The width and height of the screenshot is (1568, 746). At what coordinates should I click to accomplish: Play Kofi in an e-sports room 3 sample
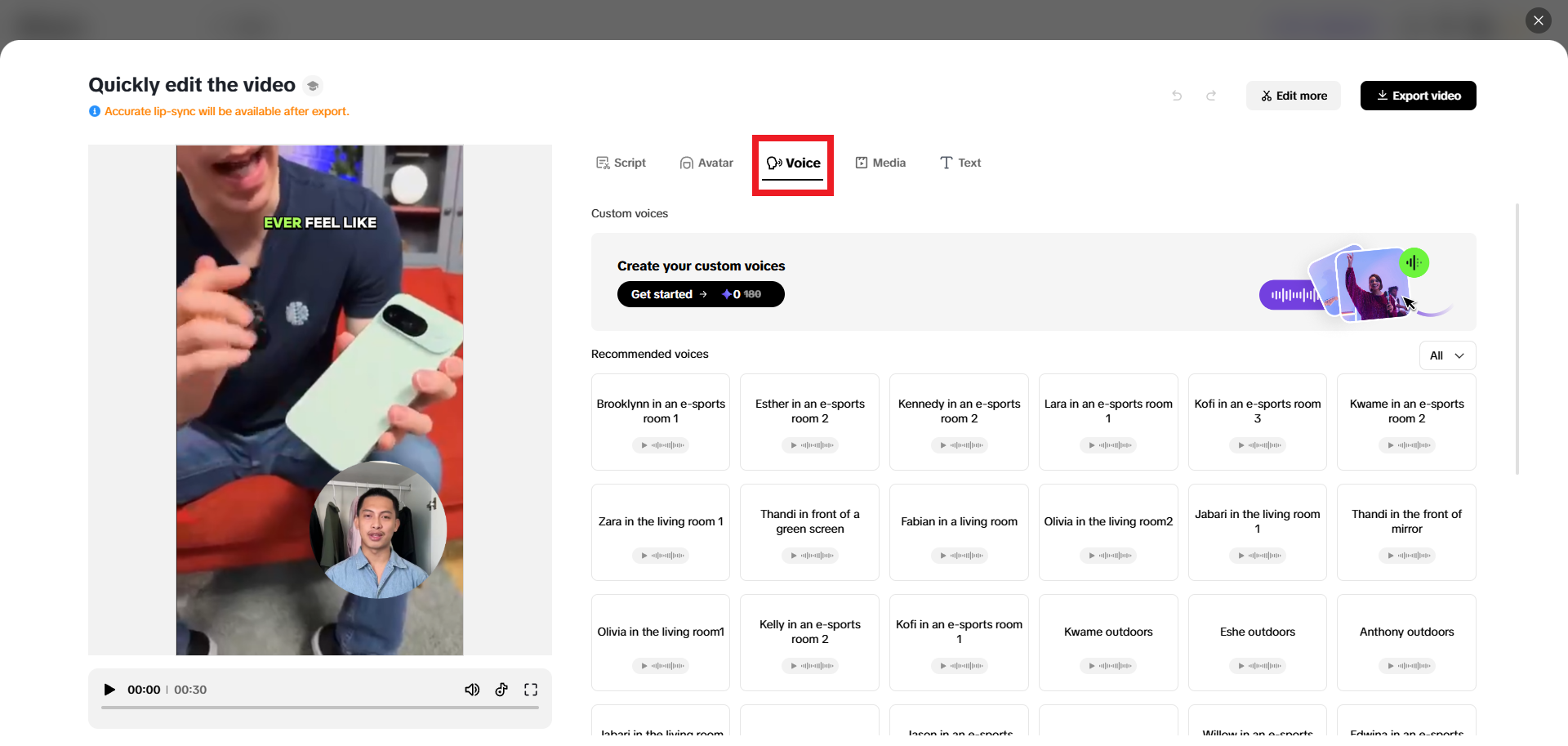click(1258, 445)
